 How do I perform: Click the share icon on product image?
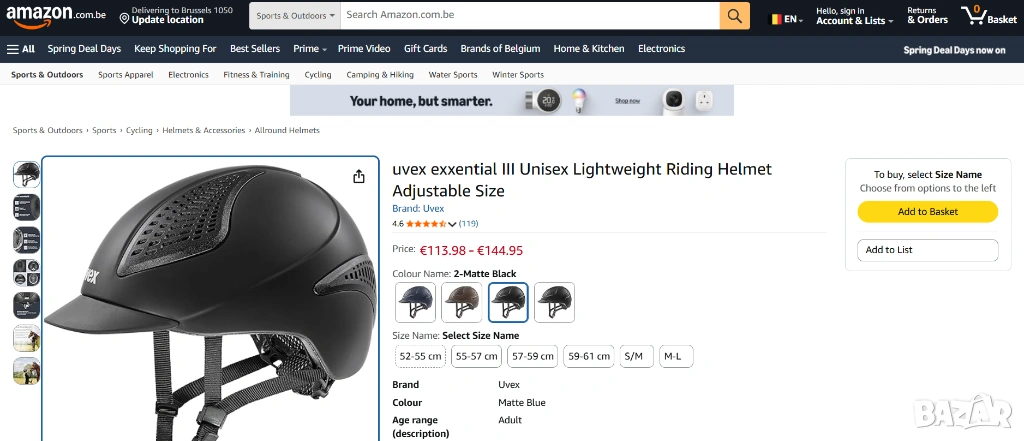359,177
